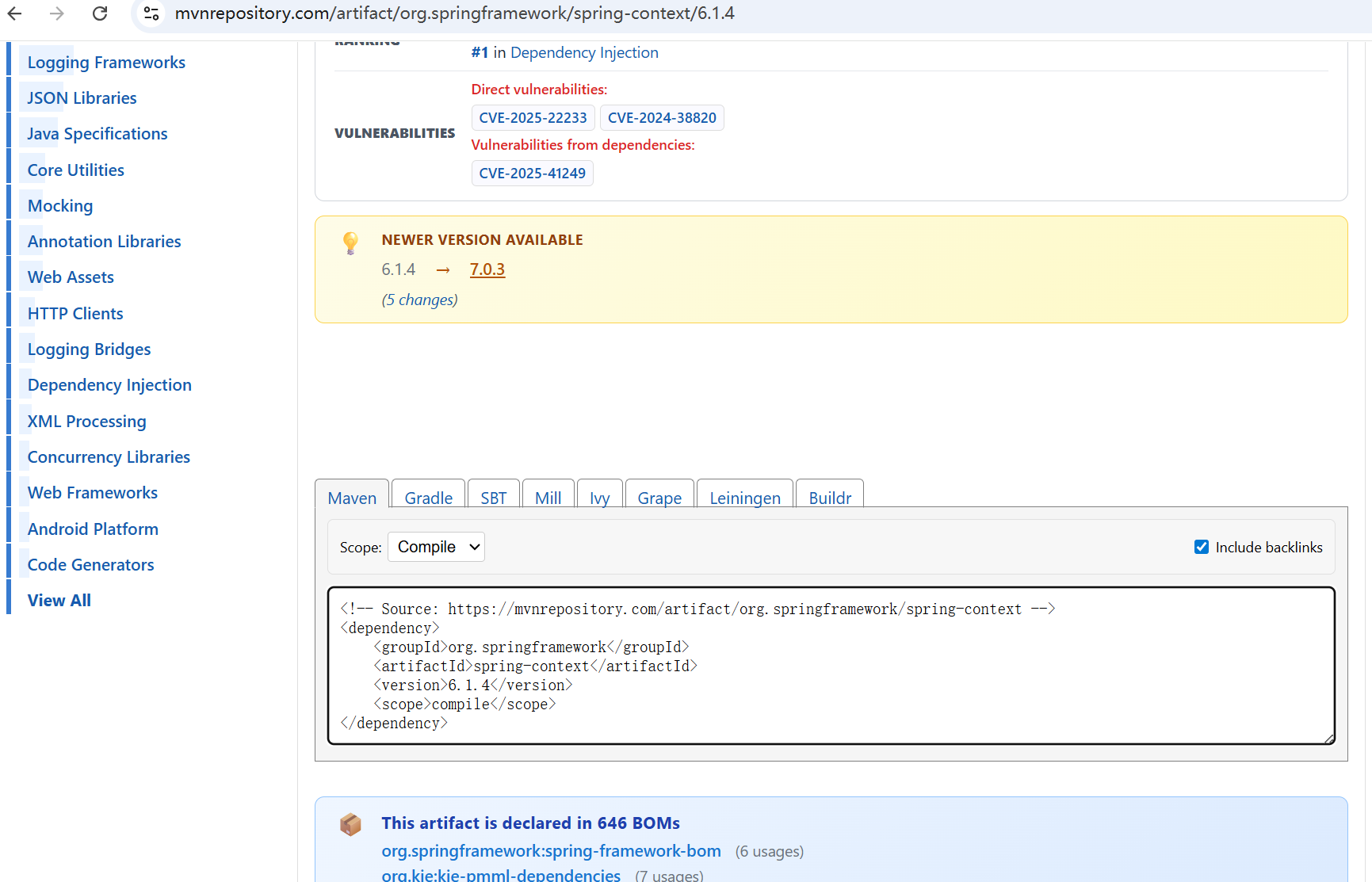Click the browser forward arrow

coord(57,13)
